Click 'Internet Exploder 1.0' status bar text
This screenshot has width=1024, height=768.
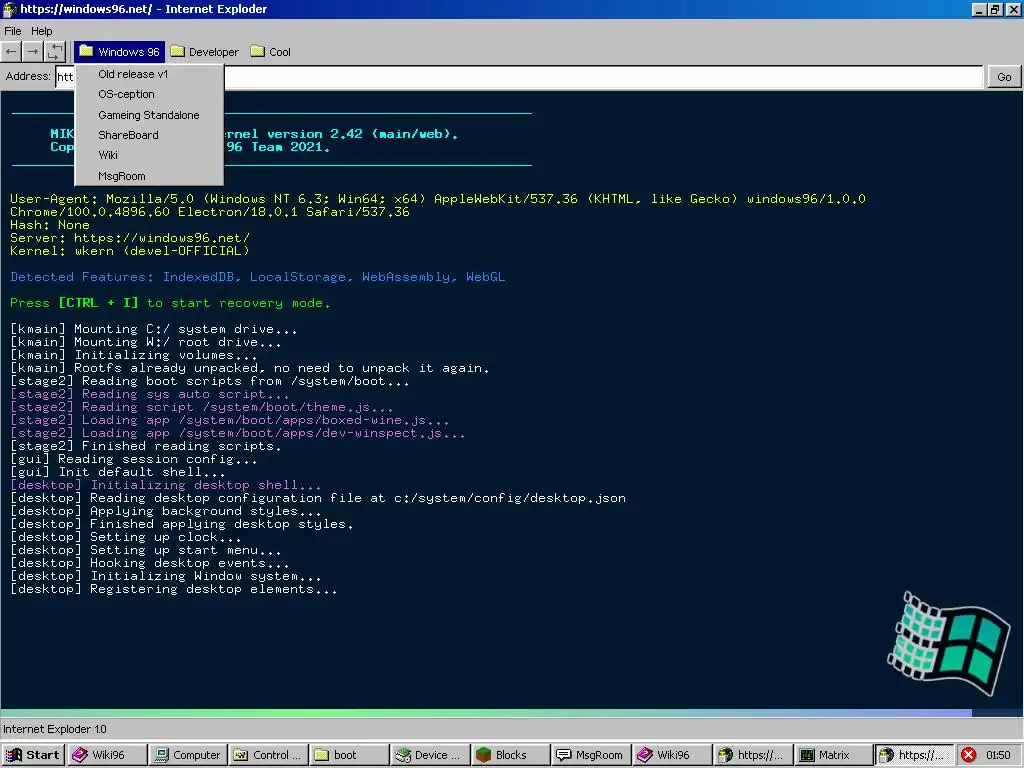pyautogui.click(x=55, y=729)
